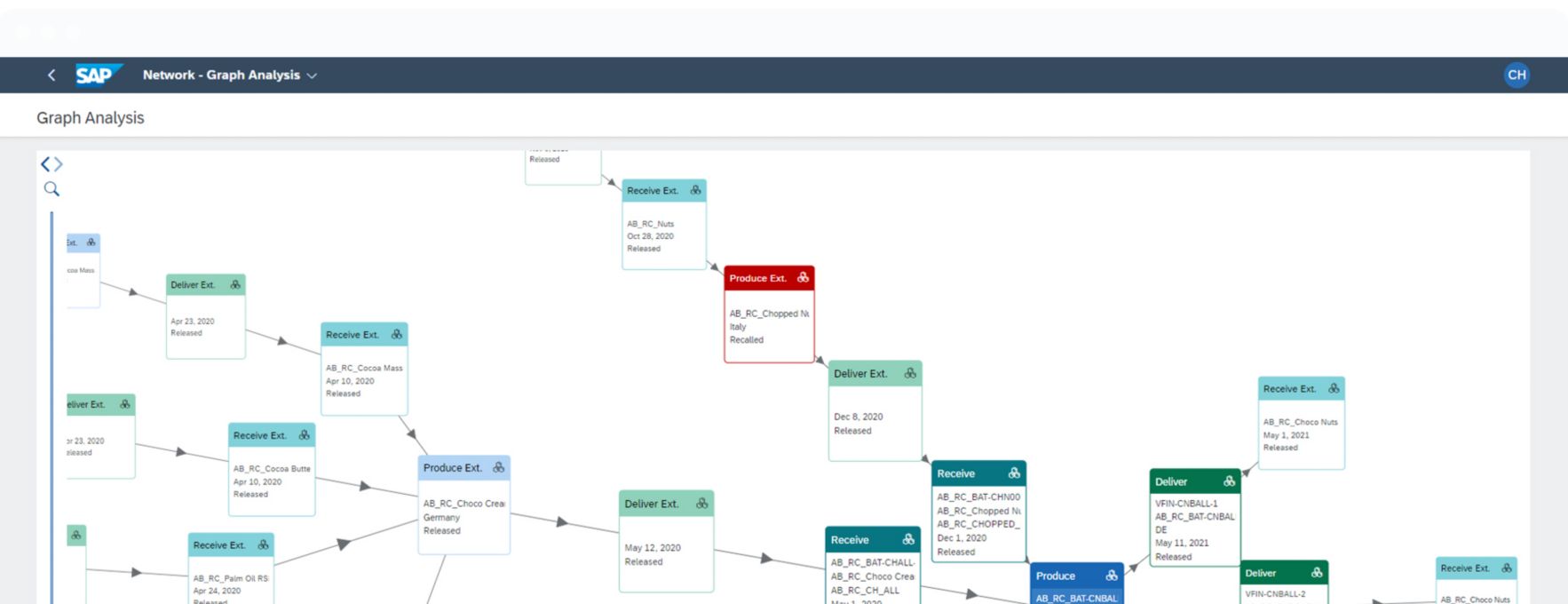Click the SAP logo
The width and height of the screenshot is (1568, 604).
(97, 75)
